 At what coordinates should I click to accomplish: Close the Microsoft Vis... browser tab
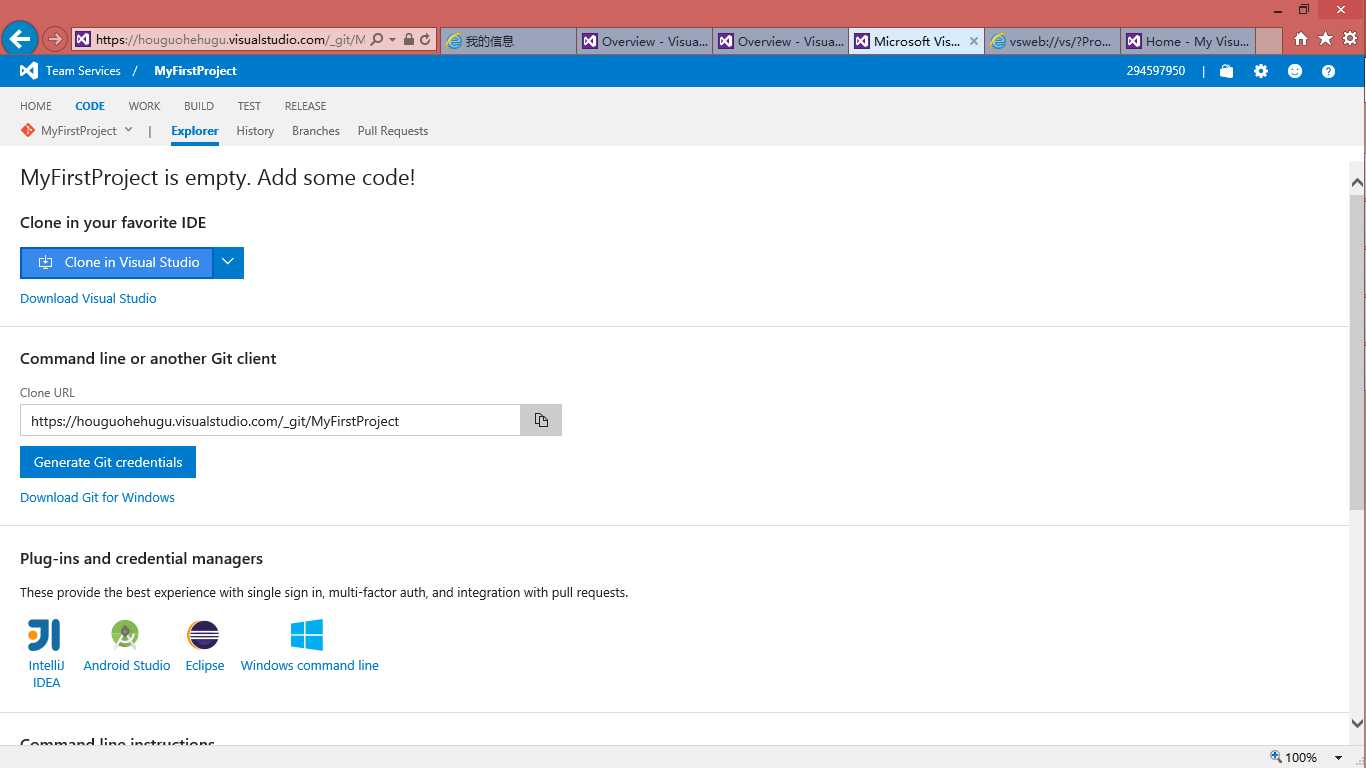coord(974,41)
